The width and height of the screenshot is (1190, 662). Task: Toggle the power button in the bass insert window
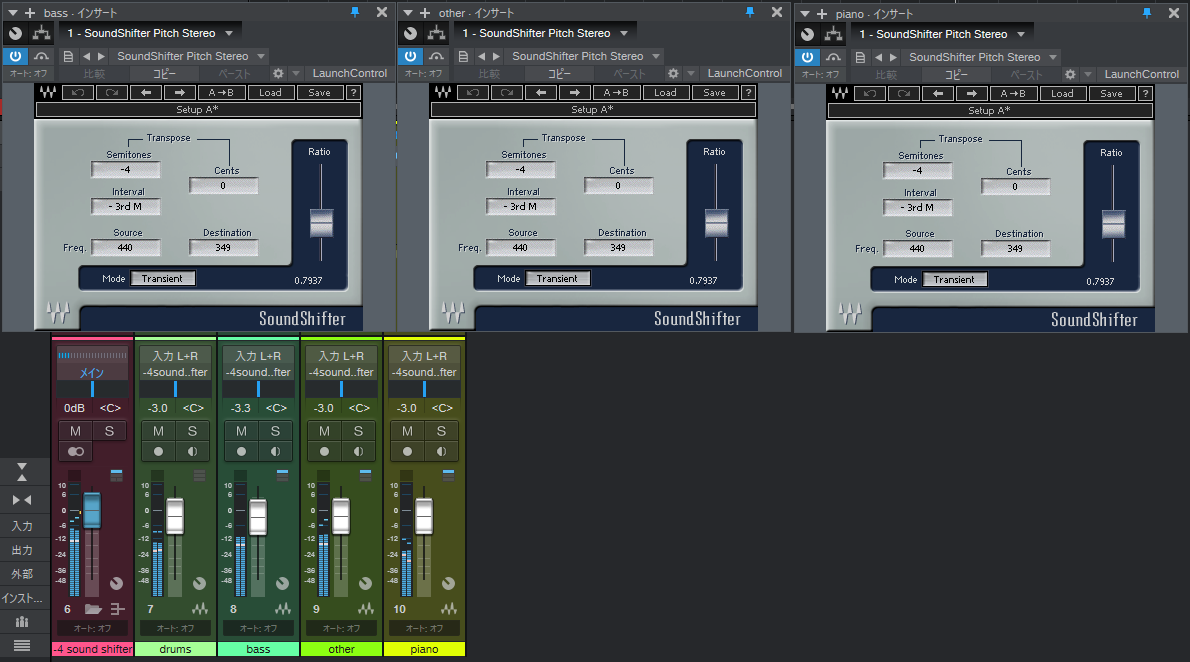tap(15, 56)
